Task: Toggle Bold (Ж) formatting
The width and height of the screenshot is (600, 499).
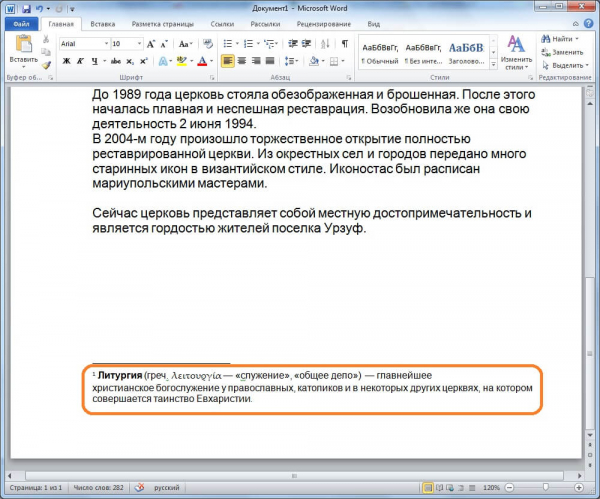Action: coord(67,61)
